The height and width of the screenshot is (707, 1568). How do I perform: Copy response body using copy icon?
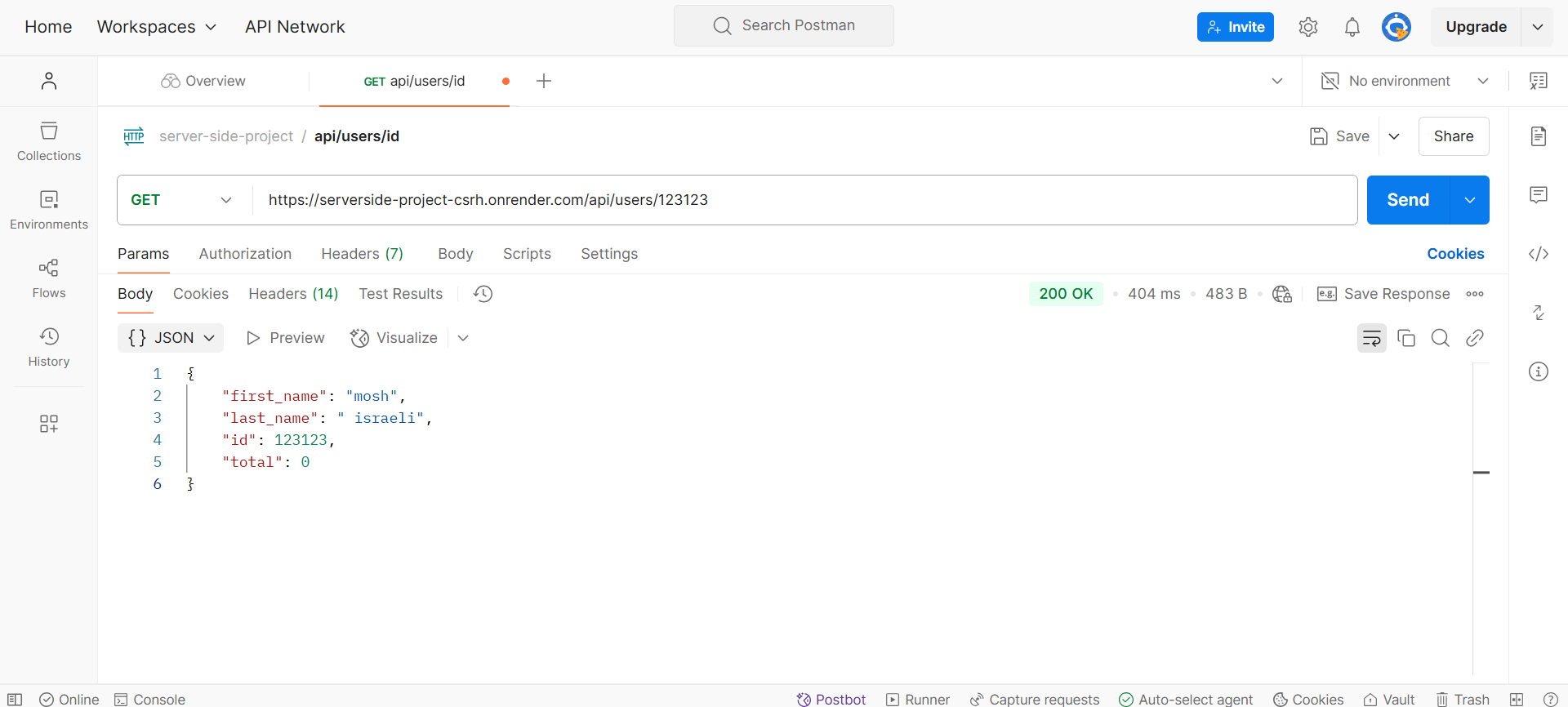(x=1405, y=338)
